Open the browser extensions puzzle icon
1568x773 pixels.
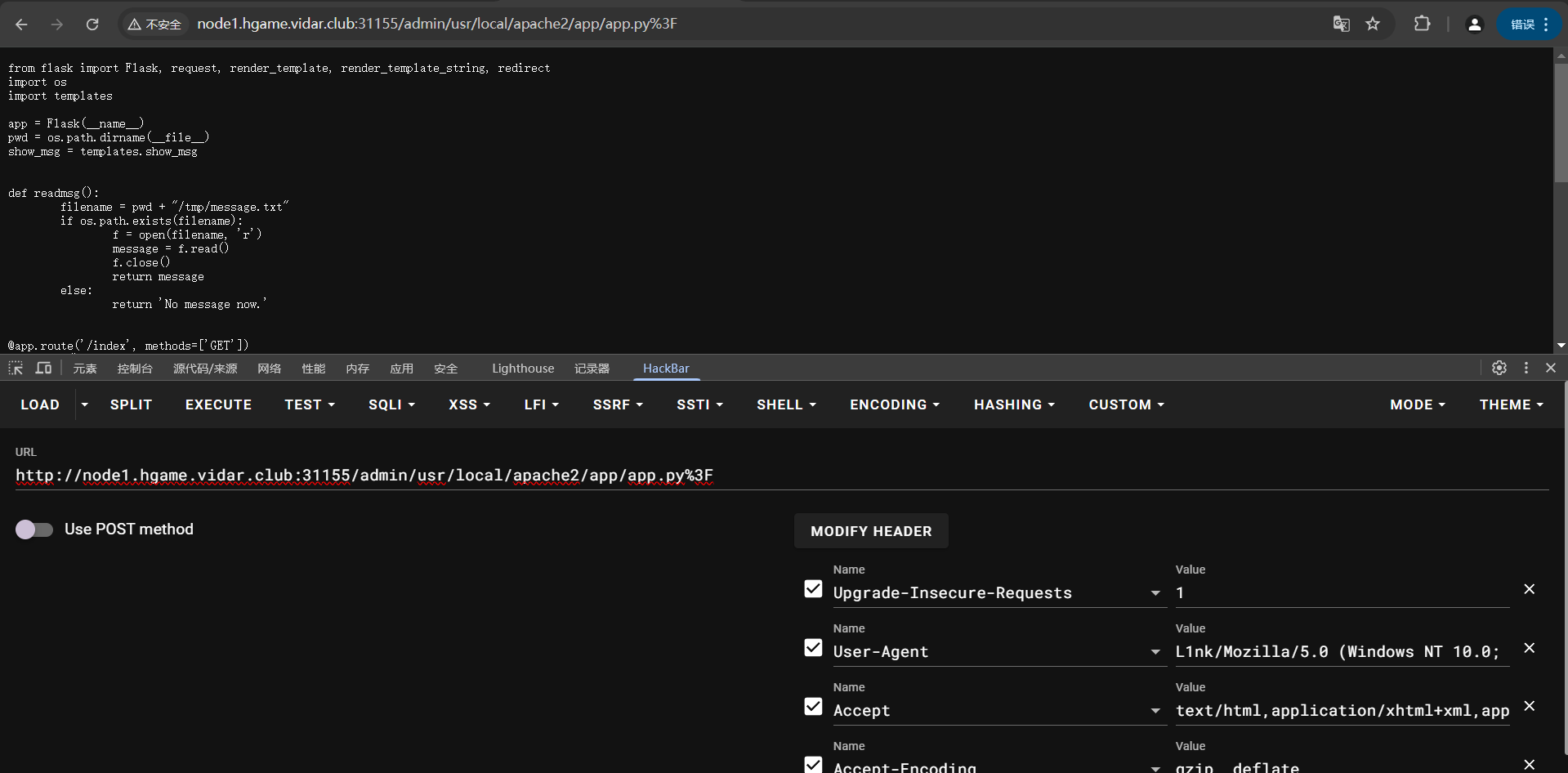1422,25
